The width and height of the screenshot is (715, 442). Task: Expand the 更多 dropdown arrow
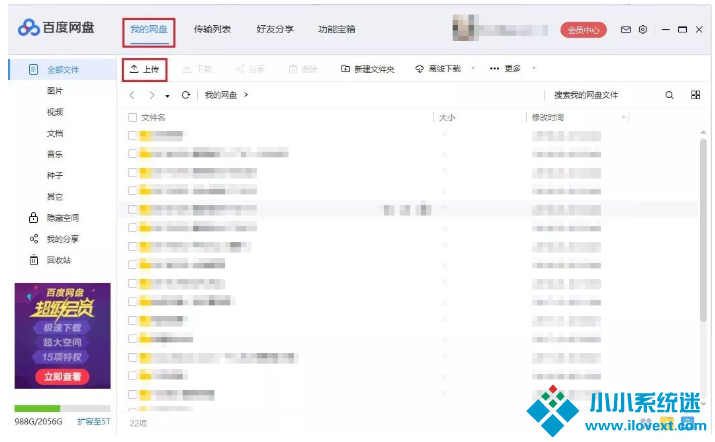point(534,69)
